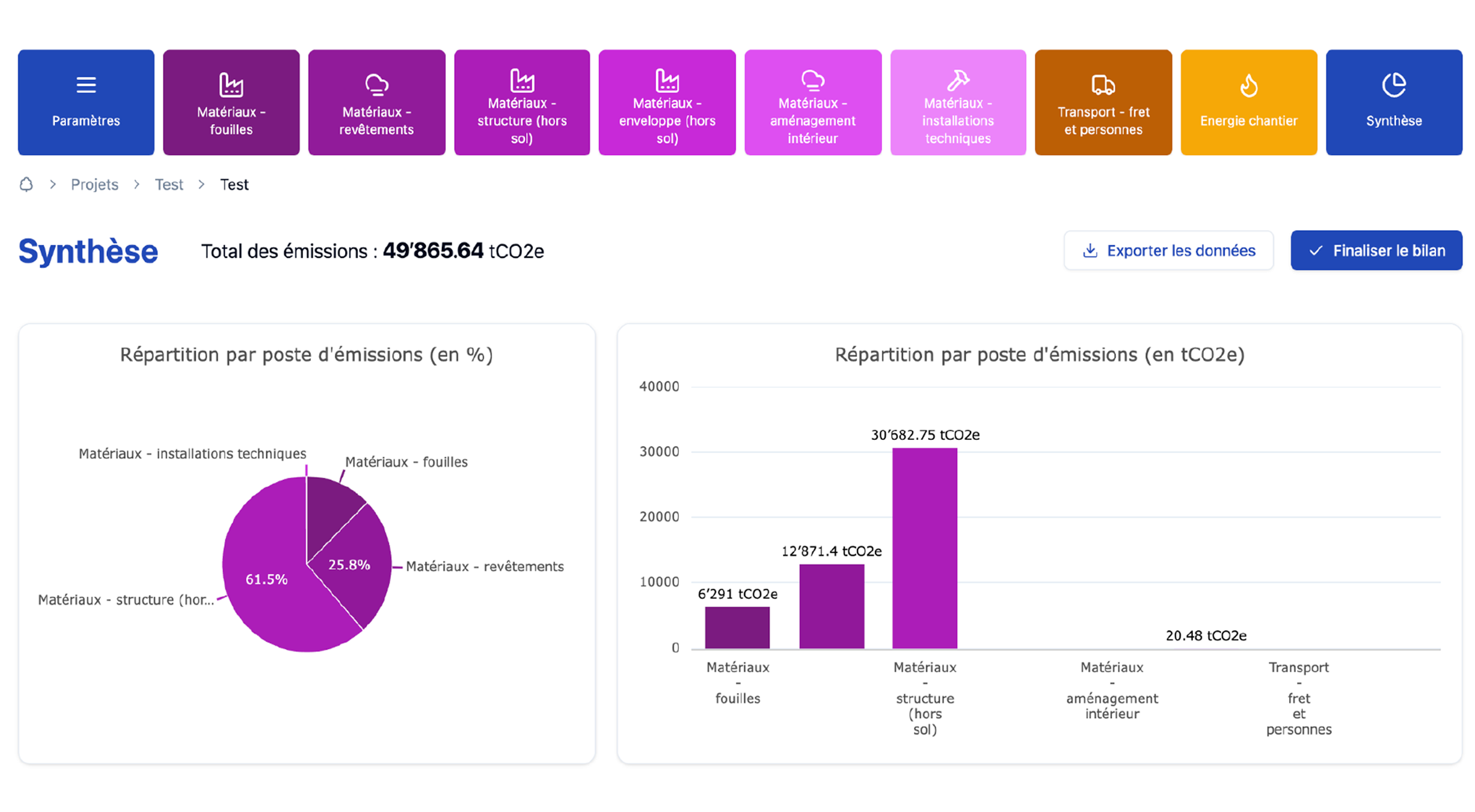Click x-axis label Matériaux - aménagement intérieur
Screen dimensions: 1475x812
coord(1112,691)
